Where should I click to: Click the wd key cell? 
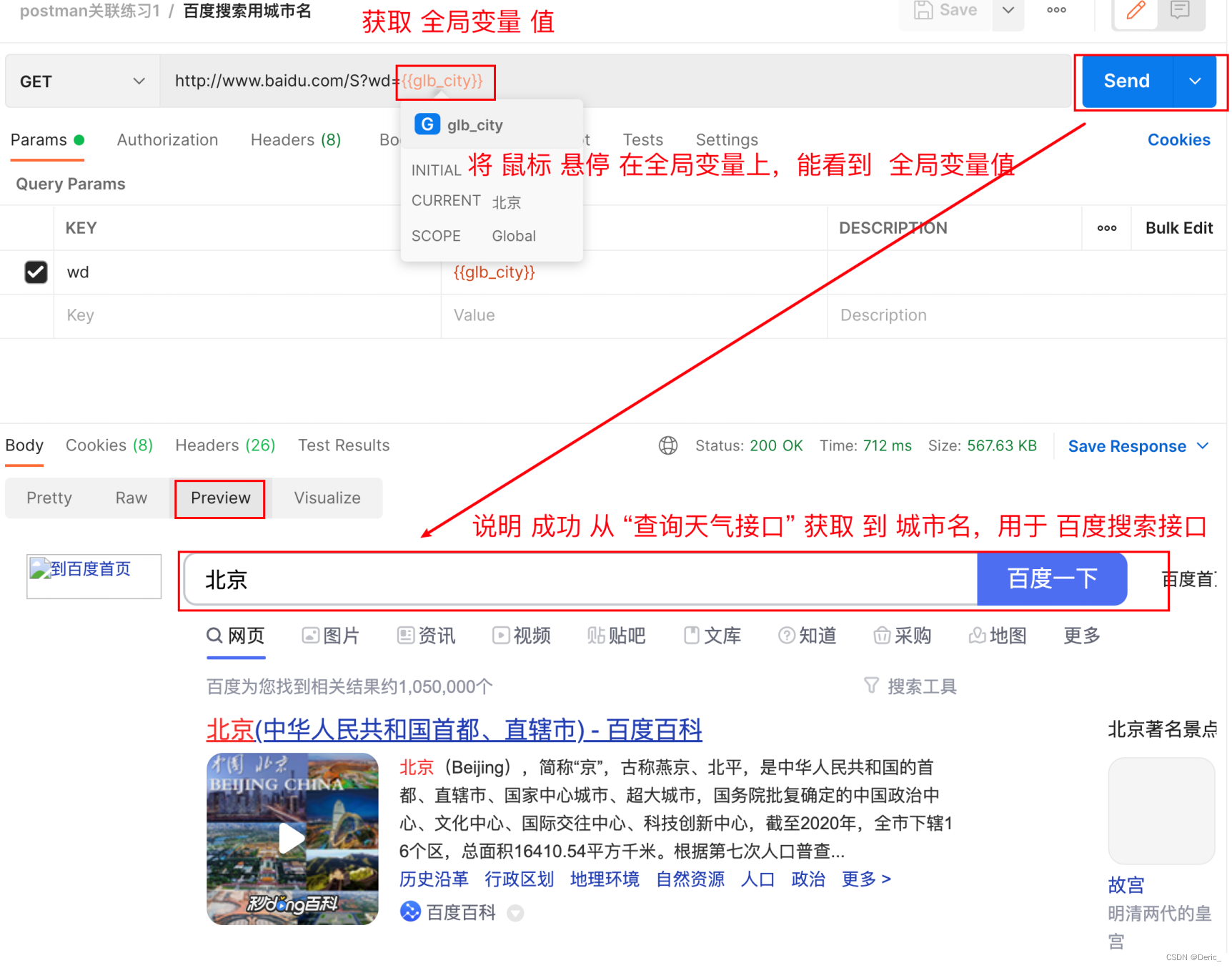point(247,272)
